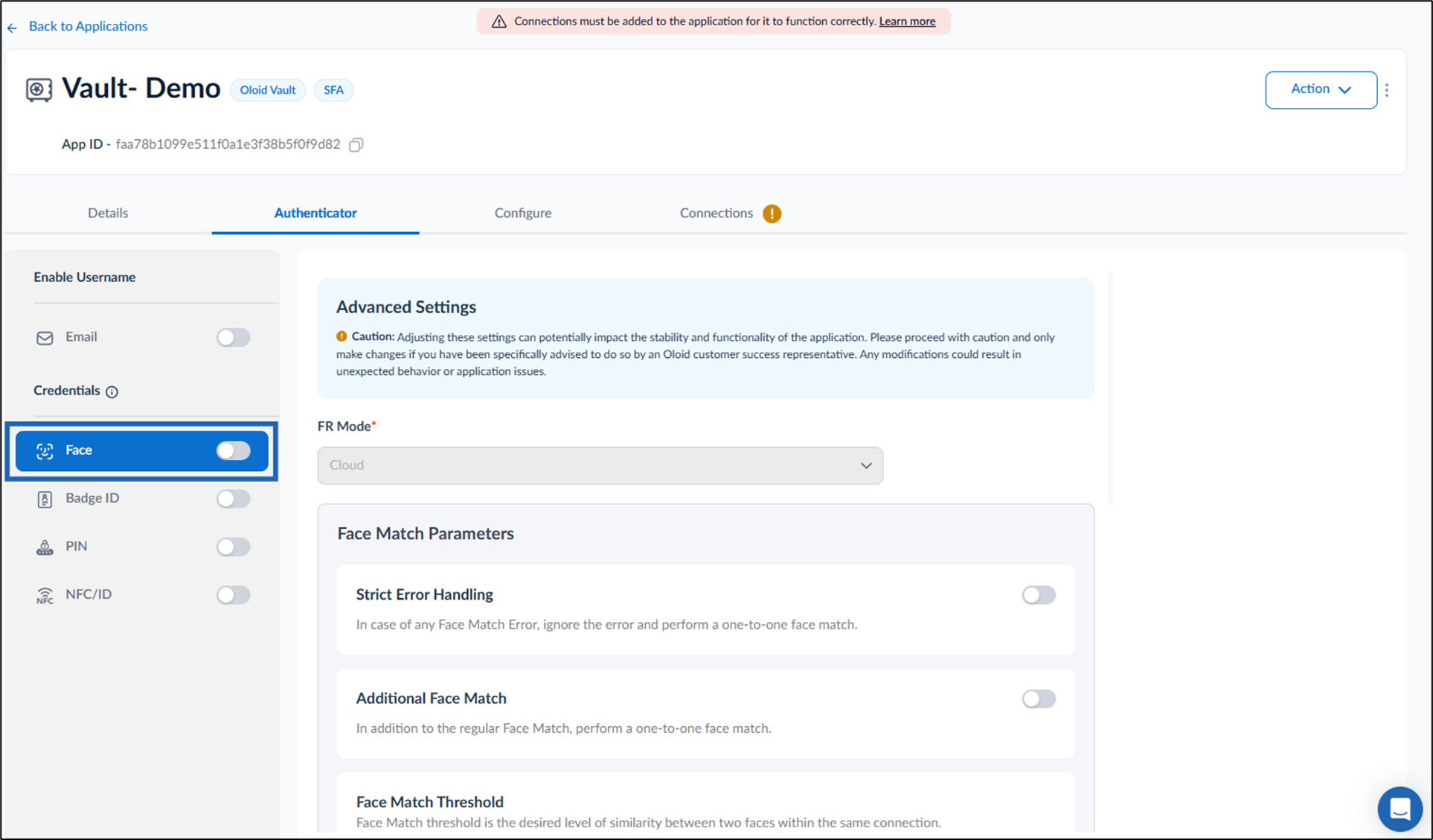Open the three-dot more options menu
The width and height of the screenshot is (1433, 840).
click(1387, 90)
